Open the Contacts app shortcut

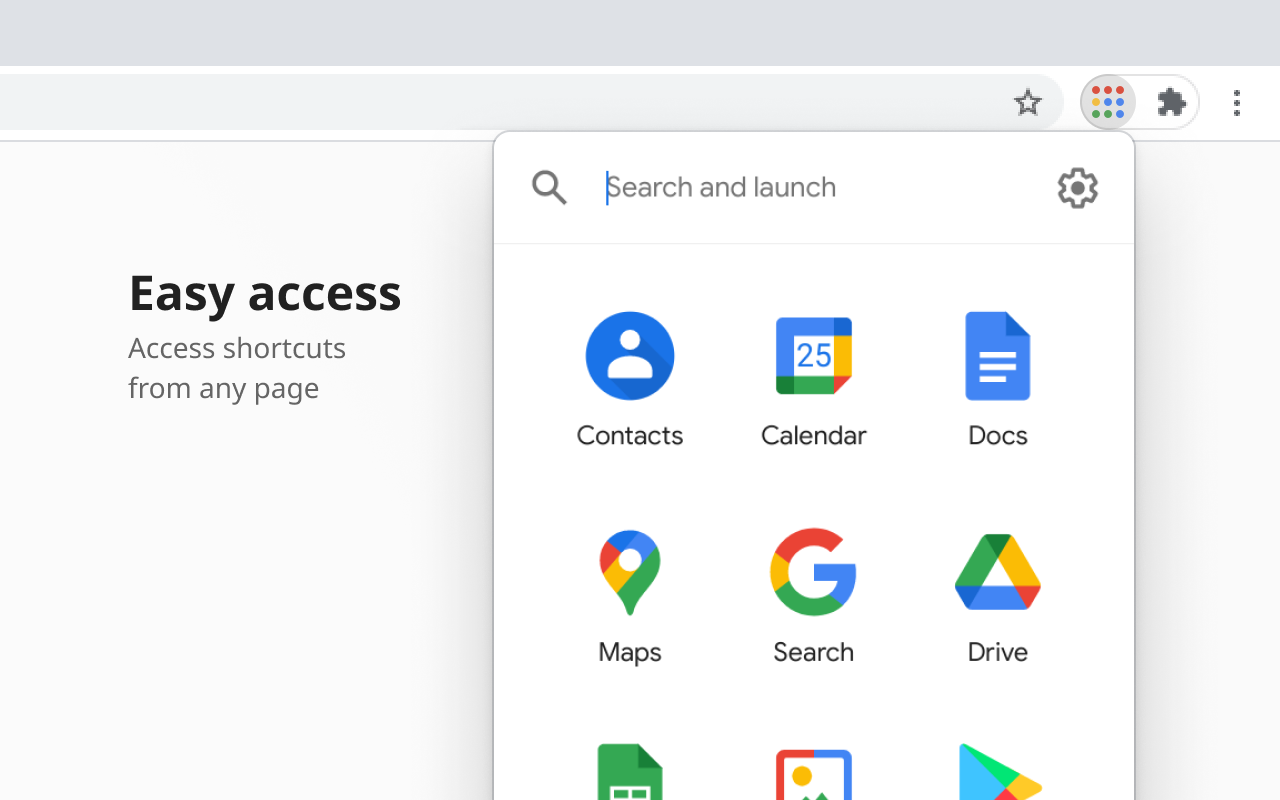coord(629,355)
